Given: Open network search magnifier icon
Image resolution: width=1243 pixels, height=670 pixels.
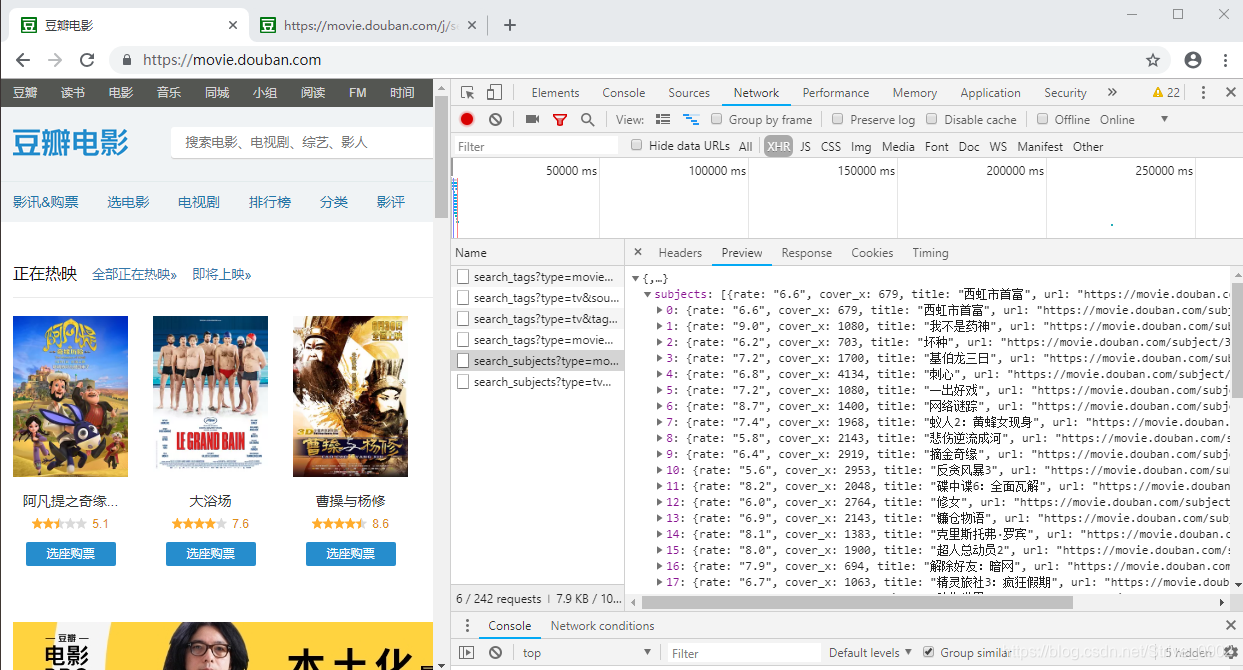Looking at the screenshot, I should coord(588,120).
